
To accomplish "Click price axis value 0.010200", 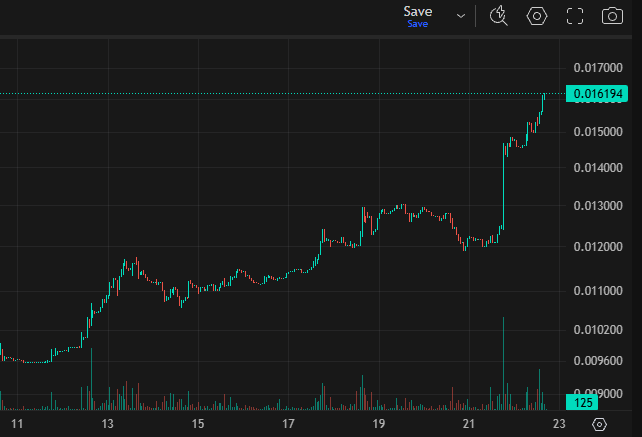I will 598,330.
